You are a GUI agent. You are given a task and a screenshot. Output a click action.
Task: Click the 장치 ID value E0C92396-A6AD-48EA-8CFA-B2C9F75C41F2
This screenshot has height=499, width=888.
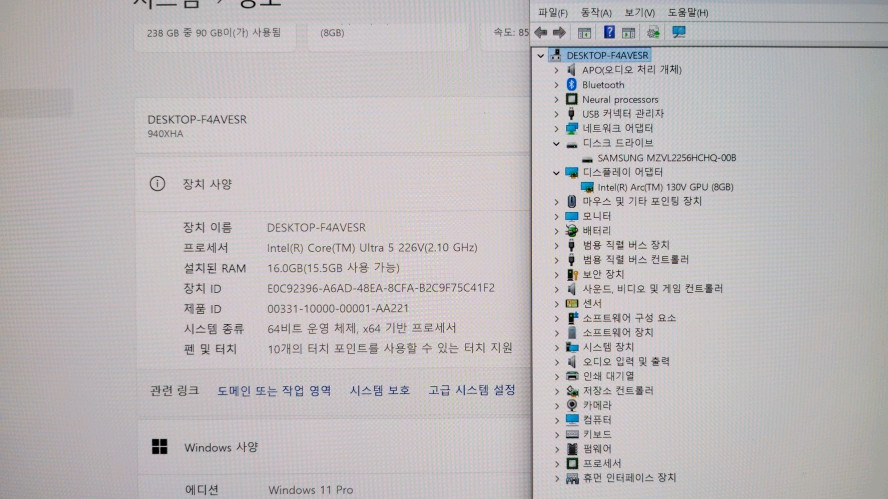[381, 288]
